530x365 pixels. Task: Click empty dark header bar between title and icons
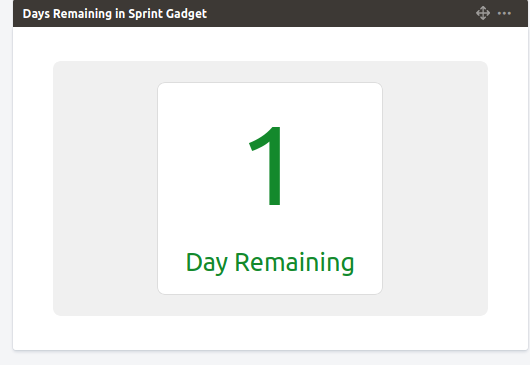[x=338, y=14]
